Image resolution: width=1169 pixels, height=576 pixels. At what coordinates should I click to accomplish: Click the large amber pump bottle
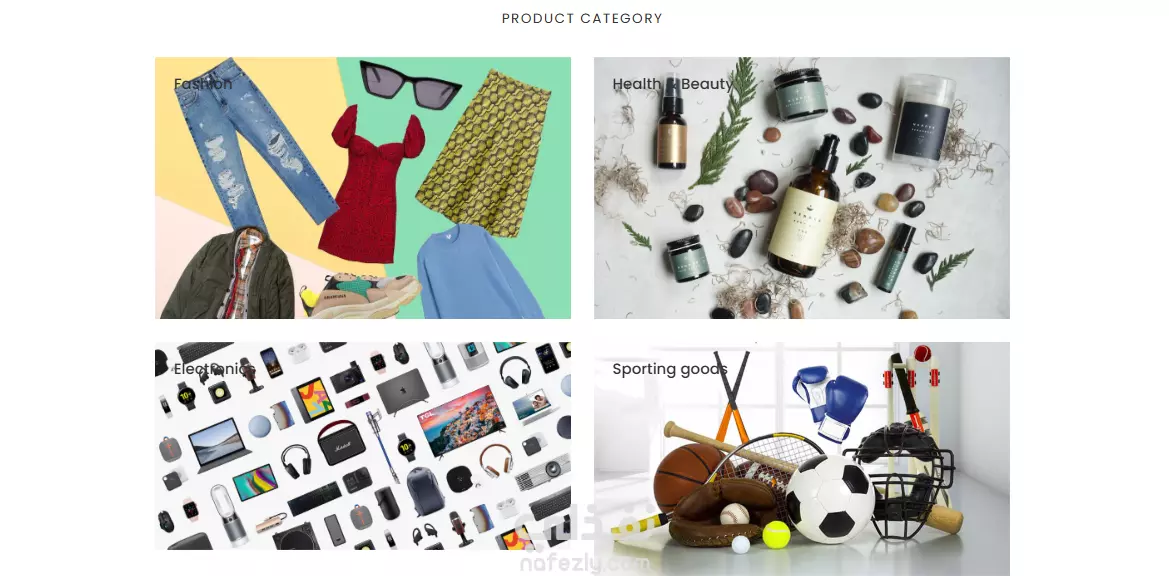point(804,207)
